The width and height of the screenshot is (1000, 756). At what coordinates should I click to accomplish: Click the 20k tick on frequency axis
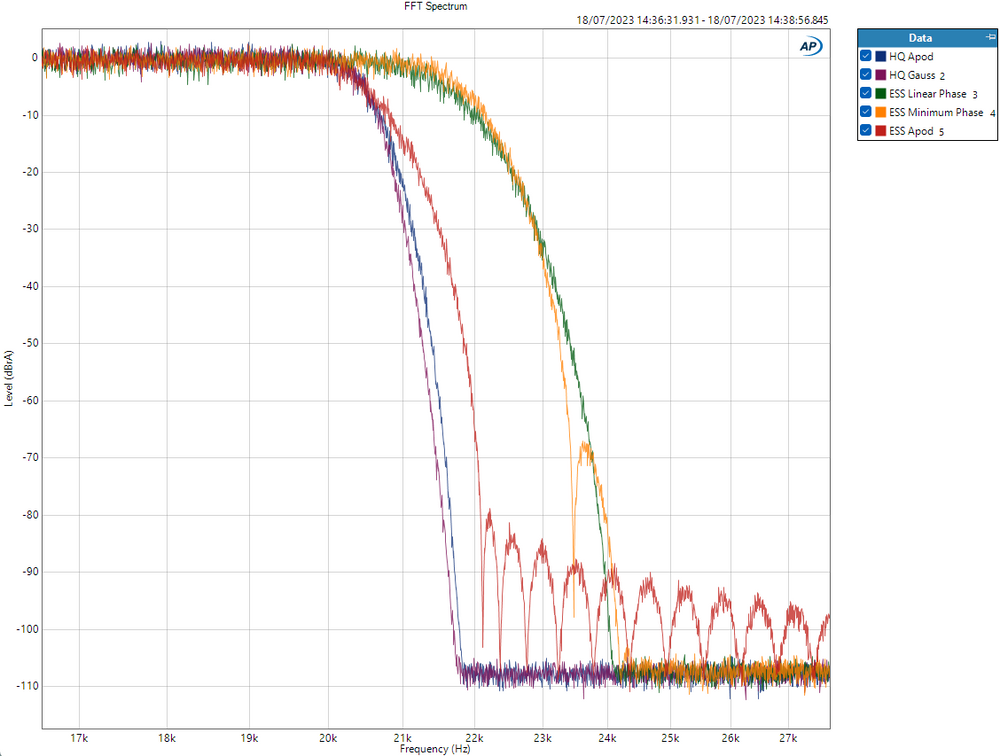pos(328,738)
